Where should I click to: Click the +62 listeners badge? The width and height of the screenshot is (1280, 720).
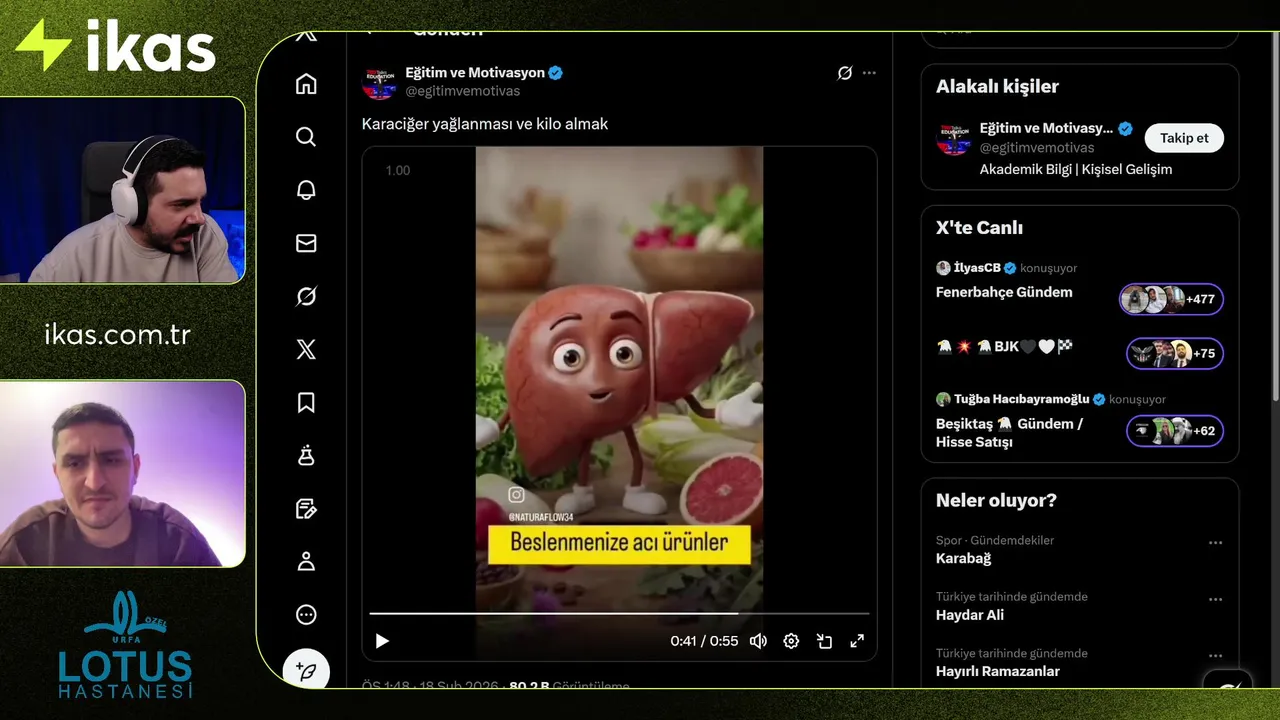coord(1175,431)
